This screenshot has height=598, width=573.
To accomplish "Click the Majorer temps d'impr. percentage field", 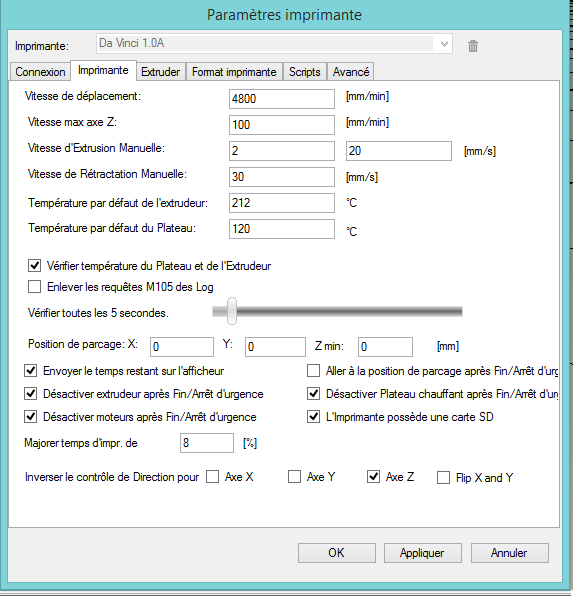I will 207,443.
